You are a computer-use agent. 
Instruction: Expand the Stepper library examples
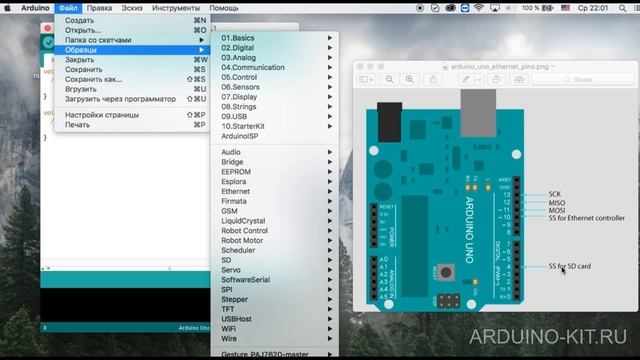(275, 299)
